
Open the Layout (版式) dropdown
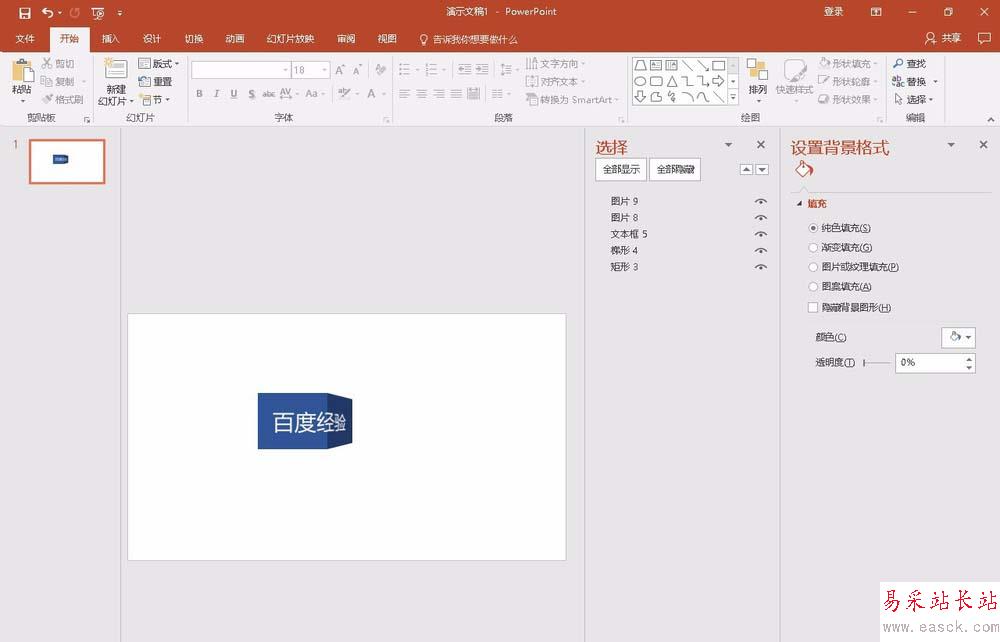coord(160,64)
